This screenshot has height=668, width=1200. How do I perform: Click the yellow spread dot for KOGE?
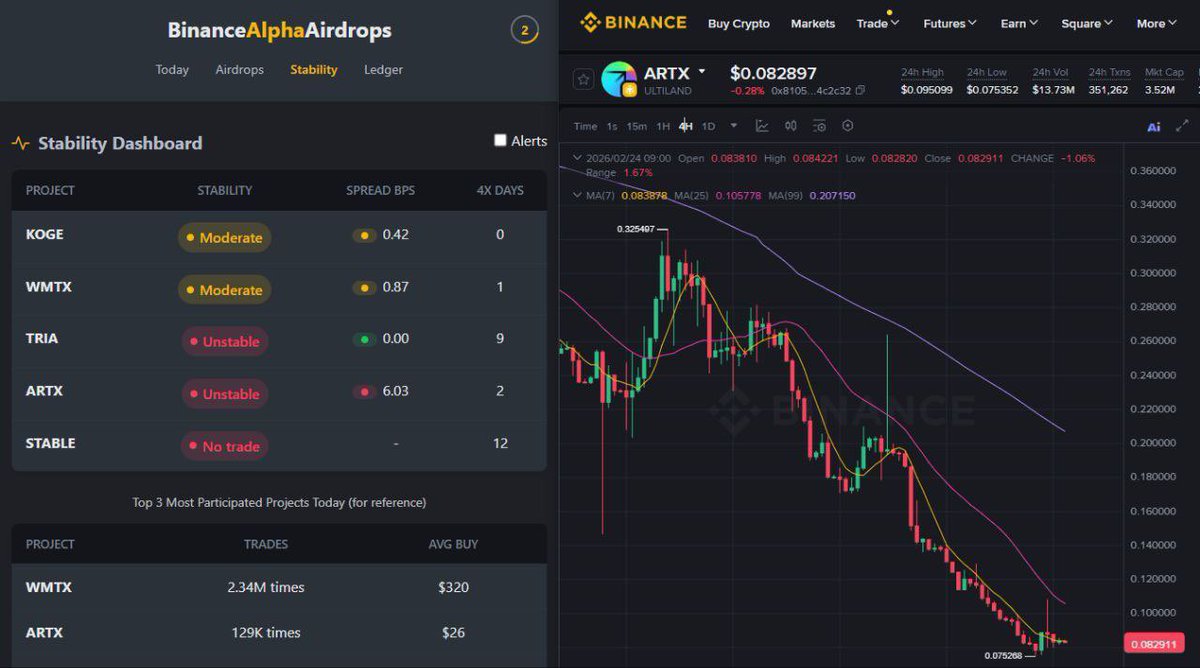(x=364, y=236)
